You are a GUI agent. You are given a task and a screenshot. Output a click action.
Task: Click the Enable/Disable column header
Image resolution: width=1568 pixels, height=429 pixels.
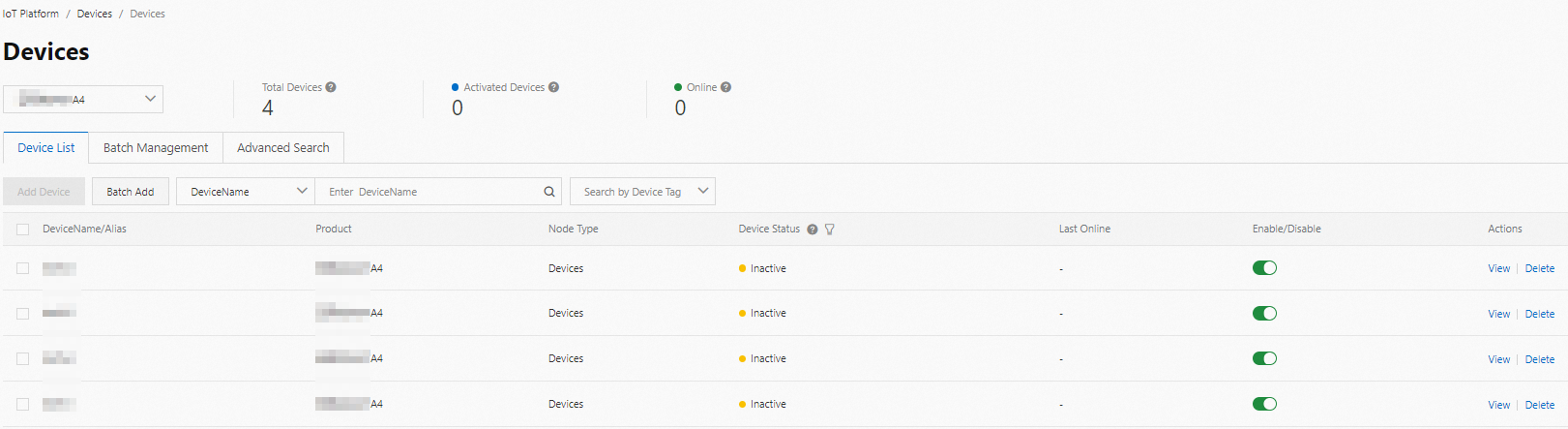[1287, 230]
